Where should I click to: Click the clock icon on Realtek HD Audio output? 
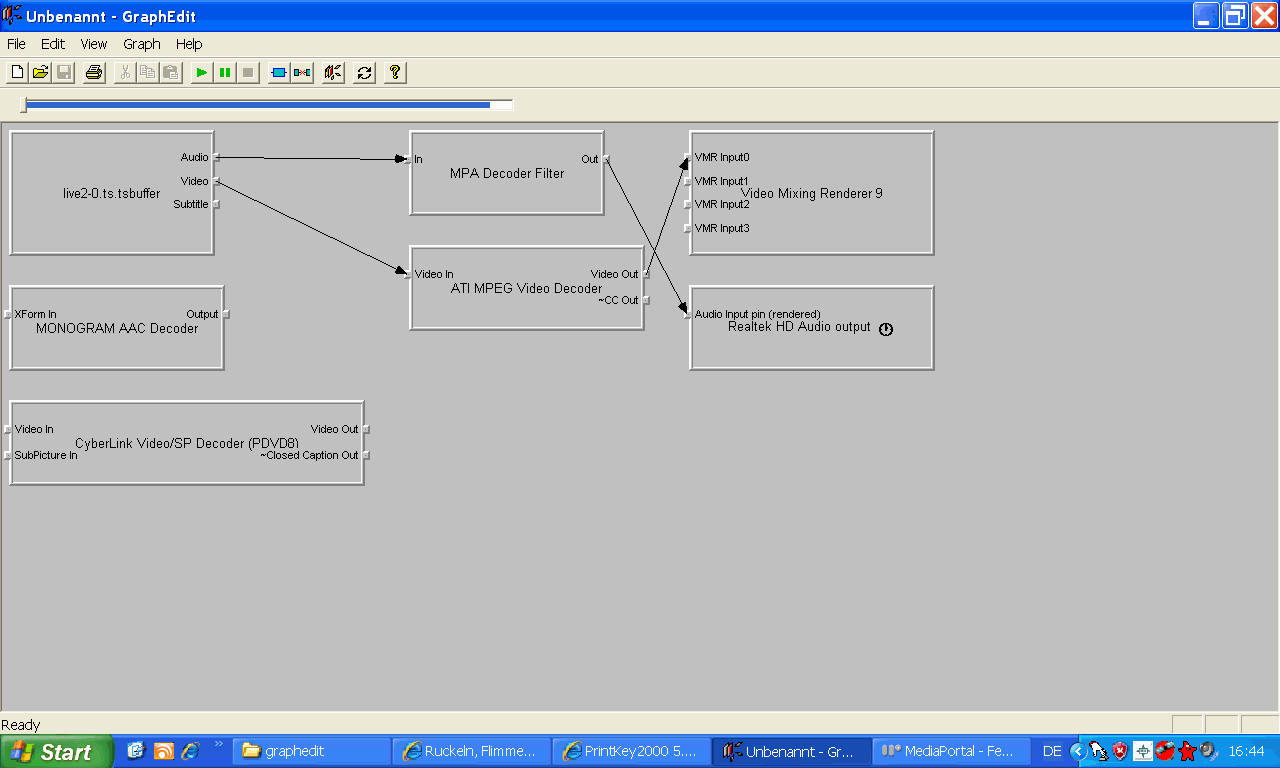coord(885,329)
